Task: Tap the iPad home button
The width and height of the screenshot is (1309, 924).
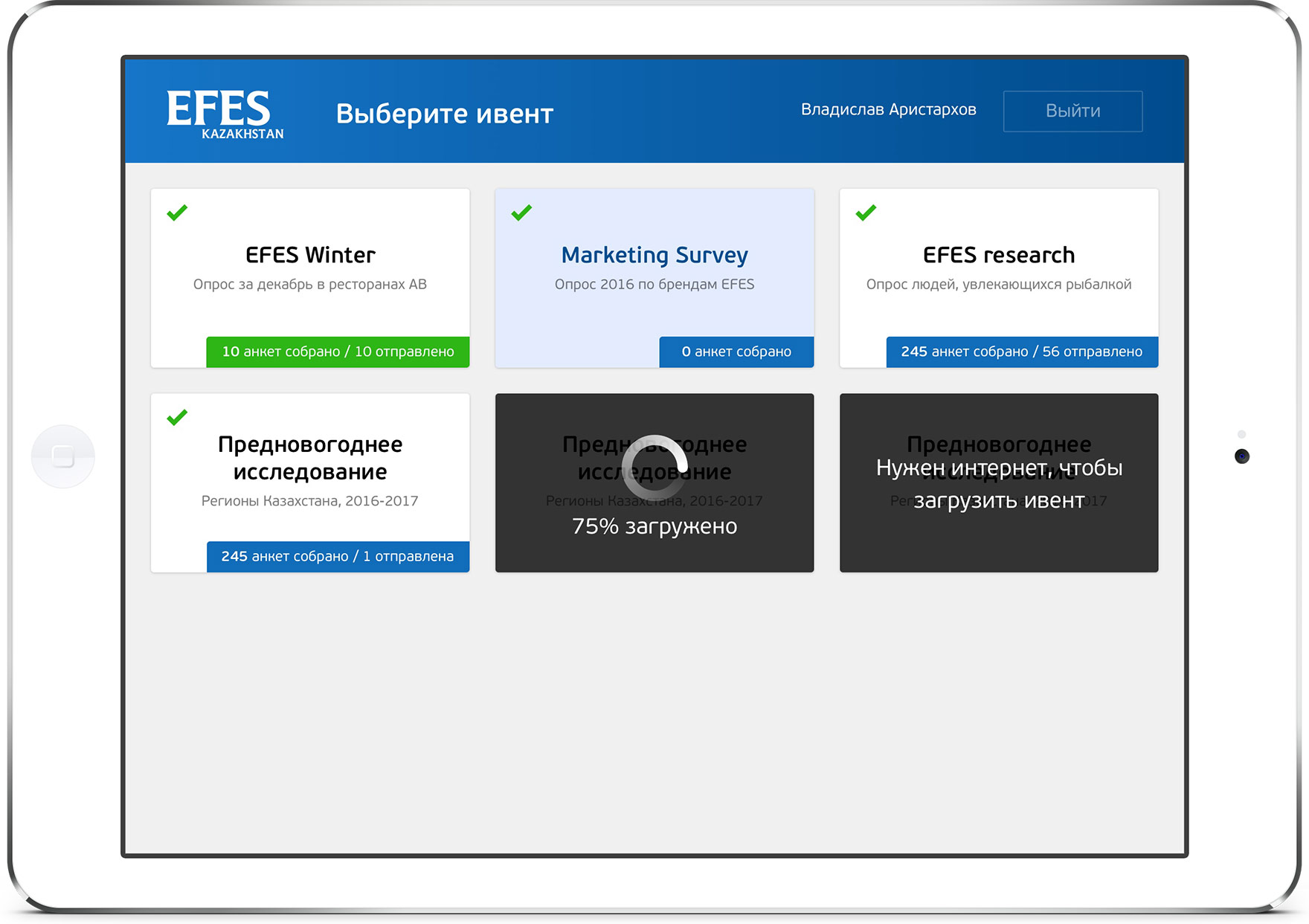Action: click(x=63, y=456)
